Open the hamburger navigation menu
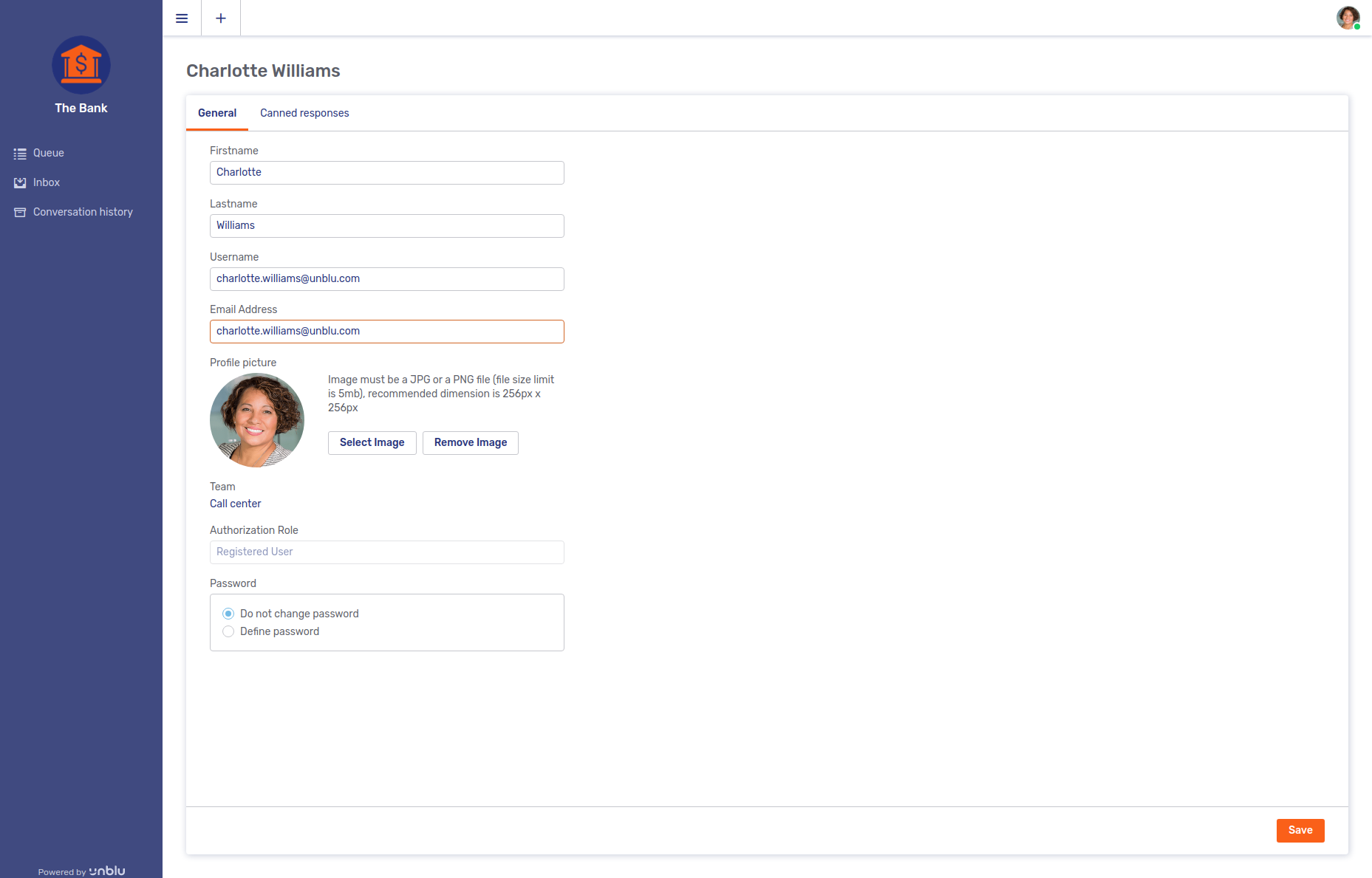1372x878 pixels. coord(182,18)
